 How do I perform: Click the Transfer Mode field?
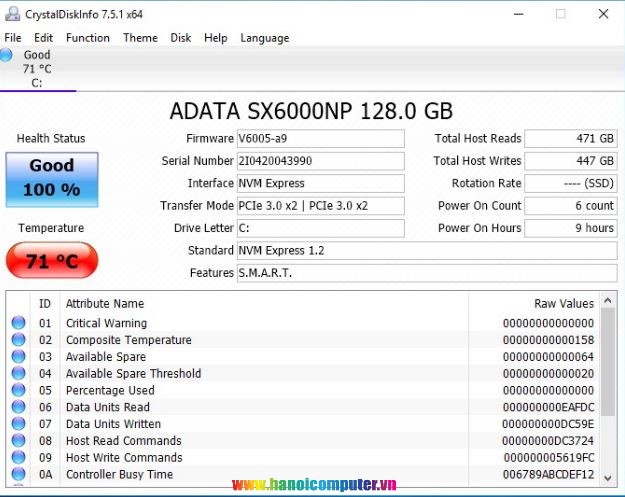tap(320, 206)
